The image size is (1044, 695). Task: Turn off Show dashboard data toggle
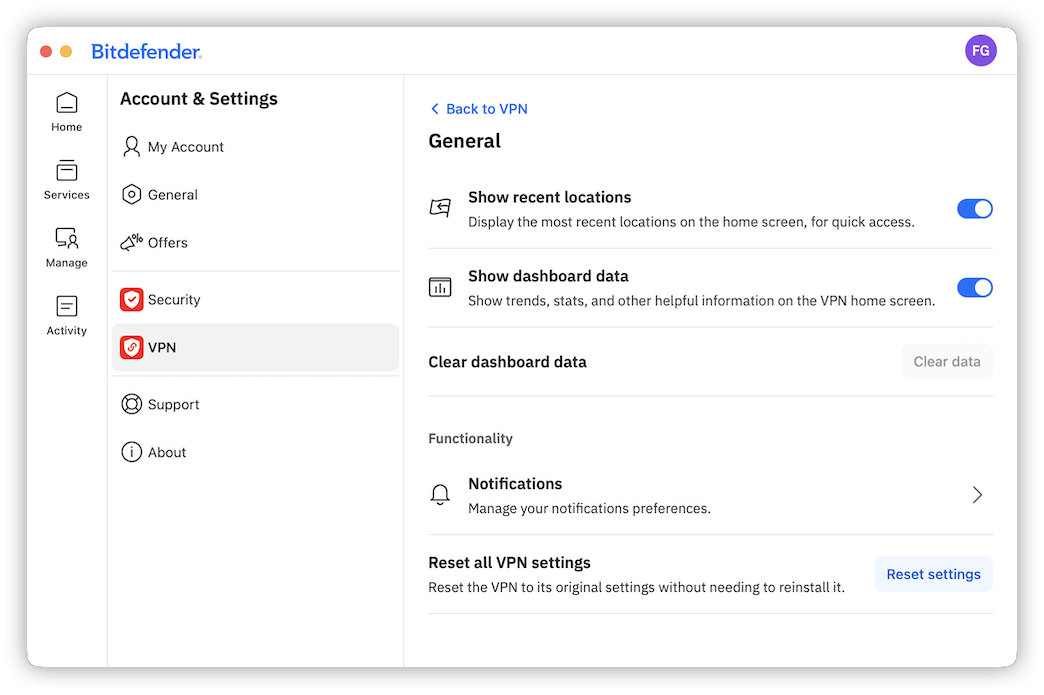tap(975, 288)
